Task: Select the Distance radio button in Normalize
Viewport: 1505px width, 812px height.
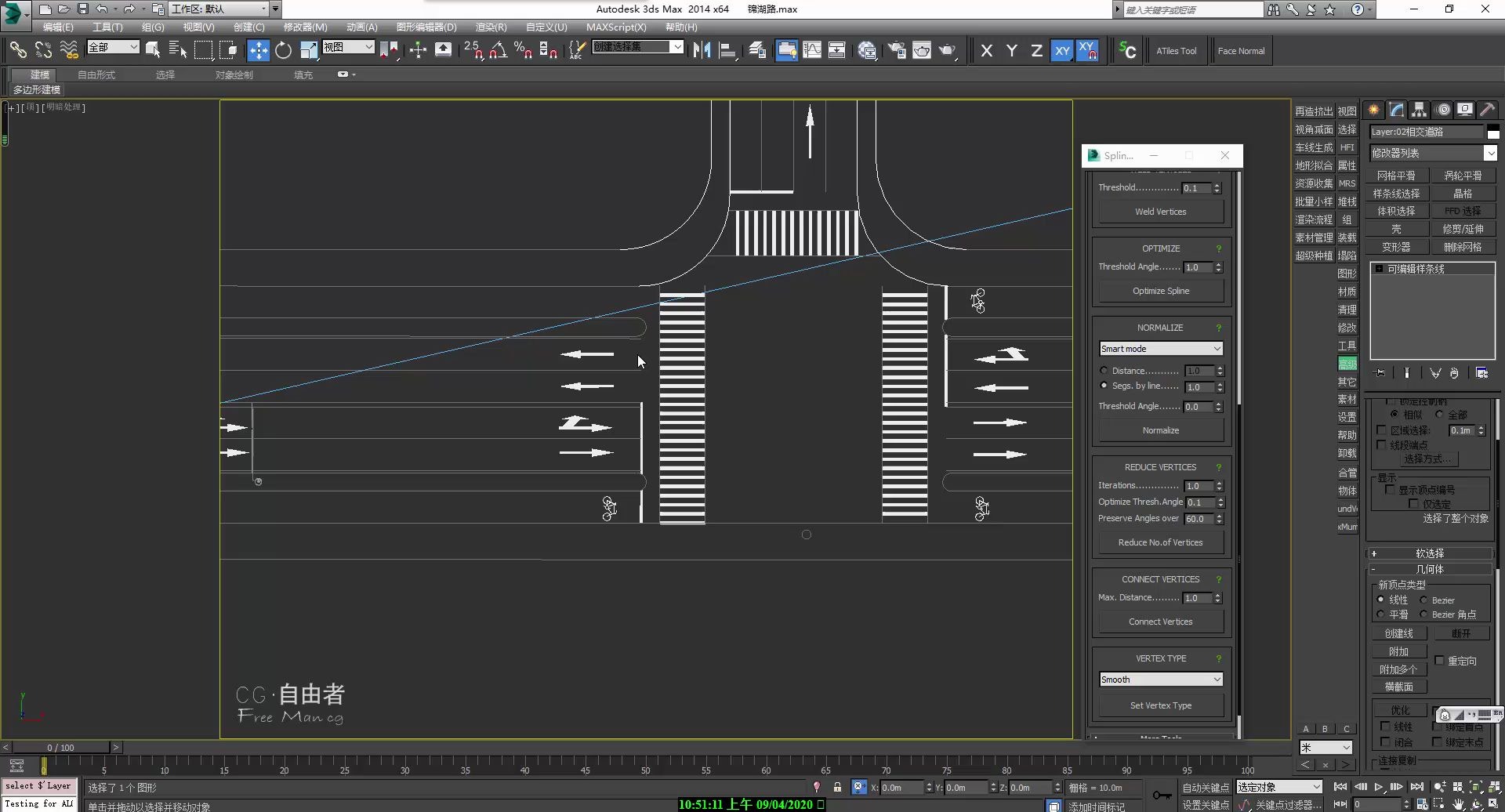Action: [1104, 371]
